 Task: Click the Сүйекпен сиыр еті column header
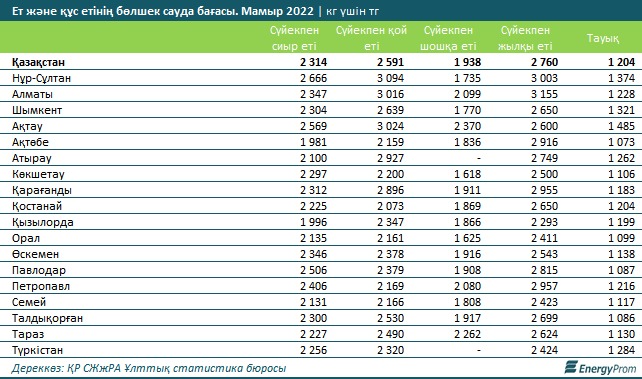294,38
